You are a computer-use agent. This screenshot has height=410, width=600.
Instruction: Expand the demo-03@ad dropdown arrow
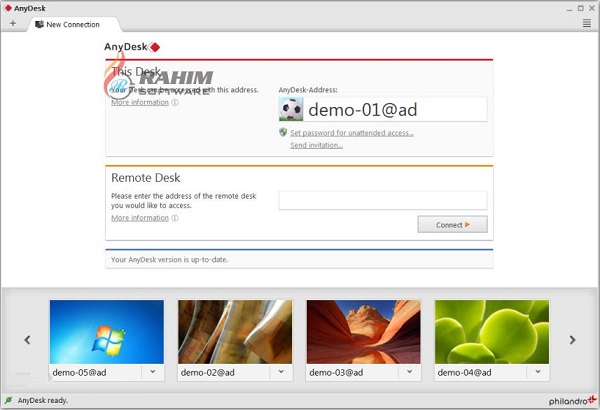(x=409, y=372)
